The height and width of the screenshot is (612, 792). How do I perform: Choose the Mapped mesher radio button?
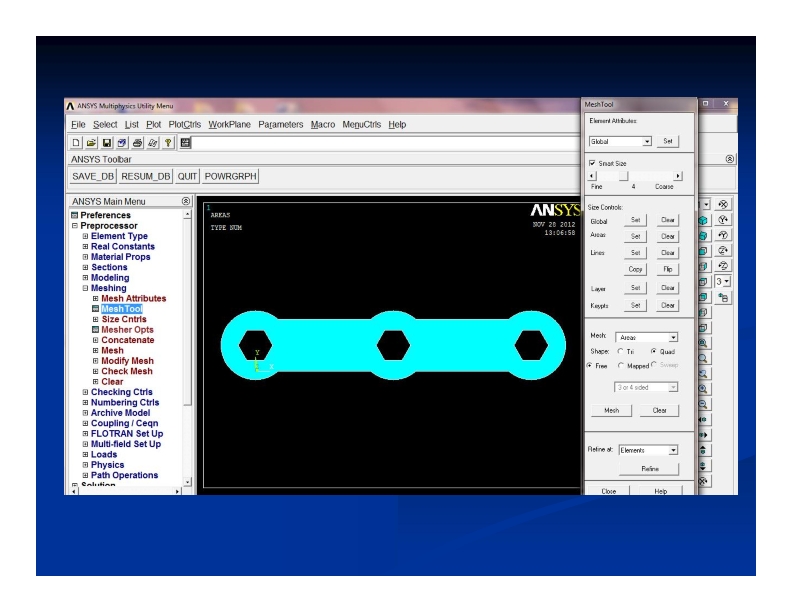(621, 366)
